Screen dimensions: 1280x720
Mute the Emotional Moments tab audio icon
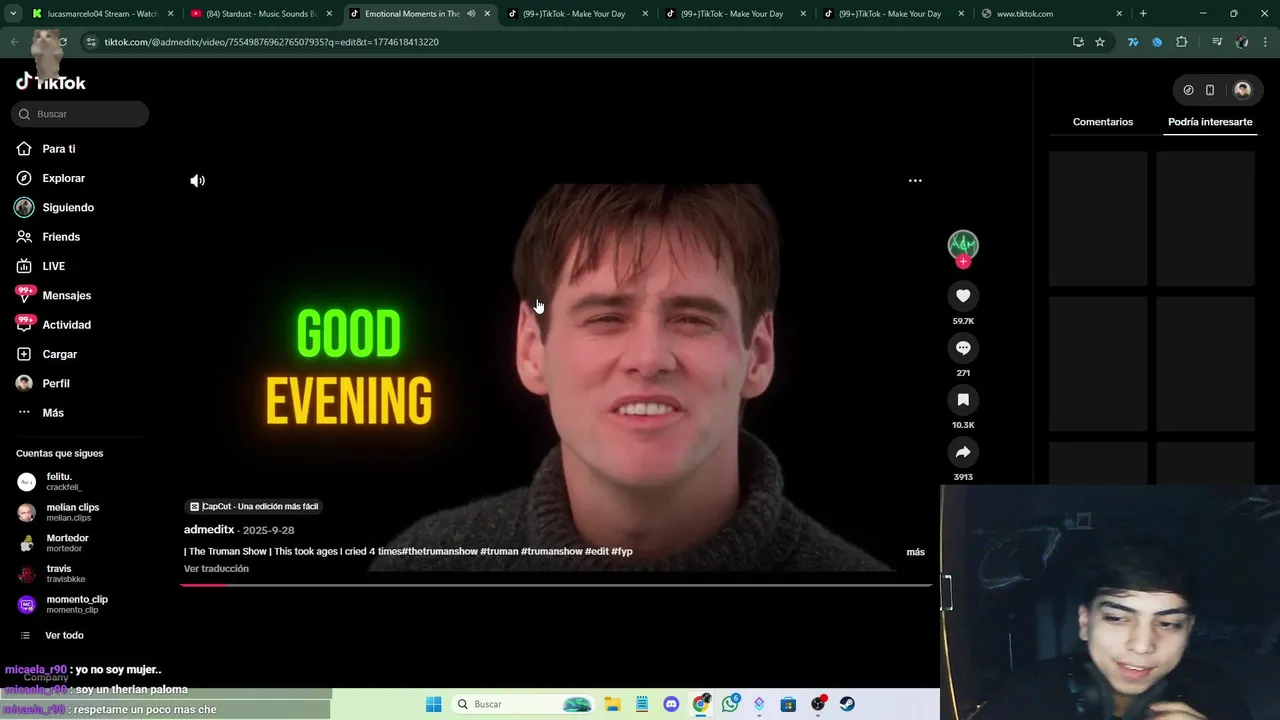click(x=471, y=14)
